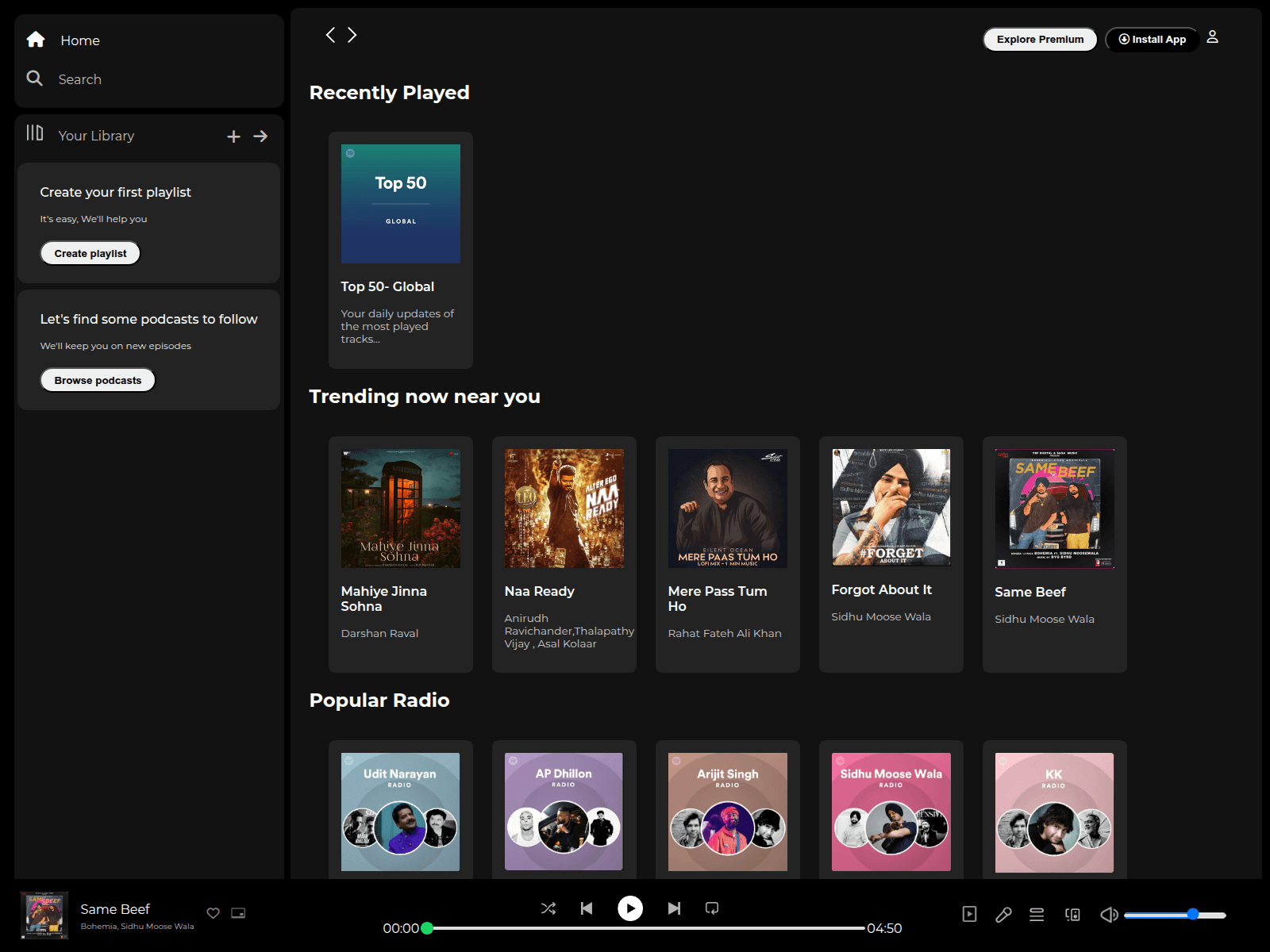The image size is (1270, 952).
Task: Click the Your Library label
Action: [x=96, y=136]
